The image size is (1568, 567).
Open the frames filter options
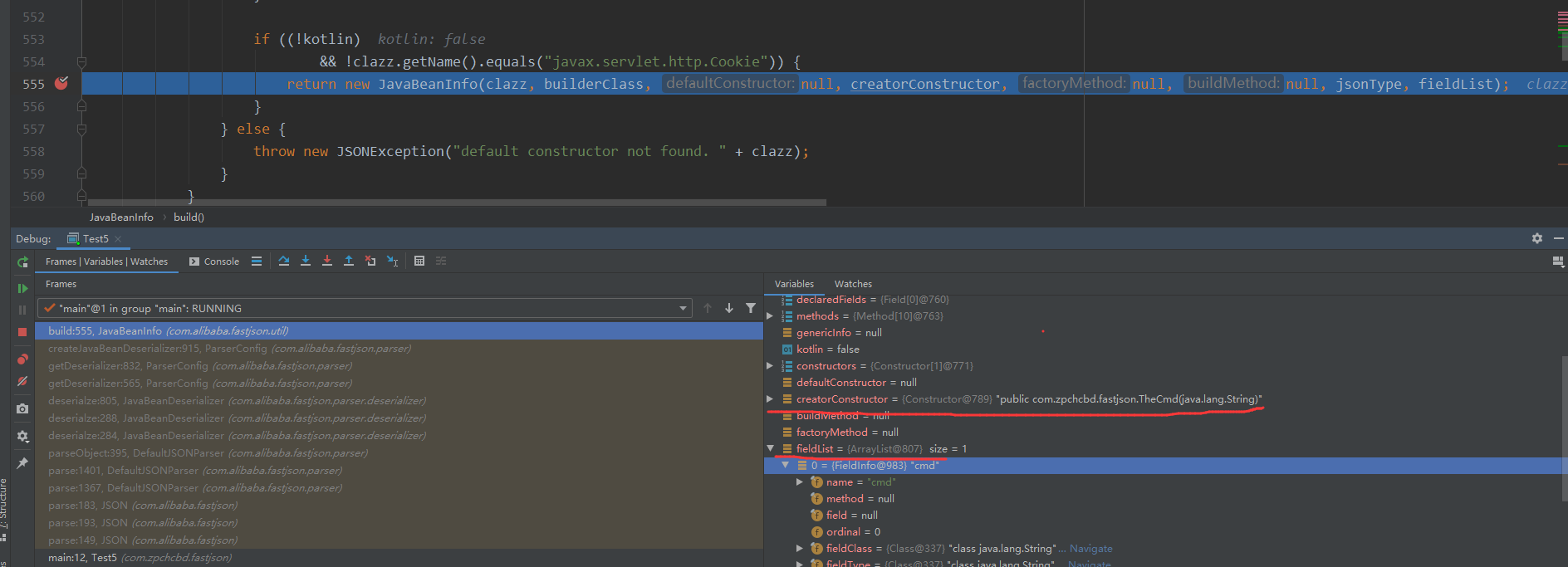tap(751, 308)
